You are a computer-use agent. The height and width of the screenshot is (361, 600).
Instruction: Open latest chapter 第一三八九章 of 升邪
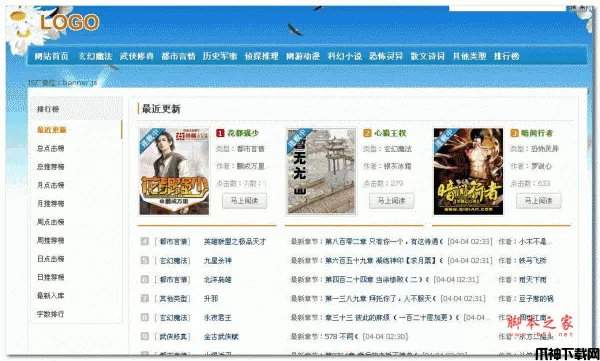pos(380,299)
